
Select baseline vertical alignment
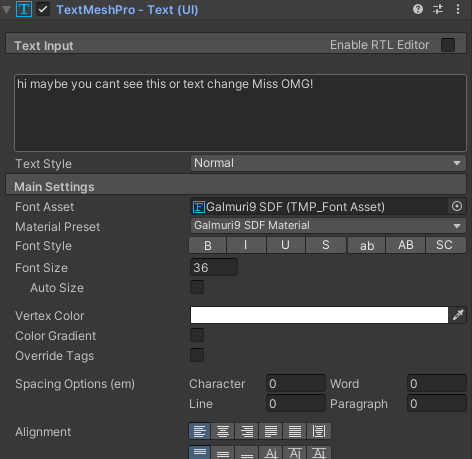pos(271,453)
